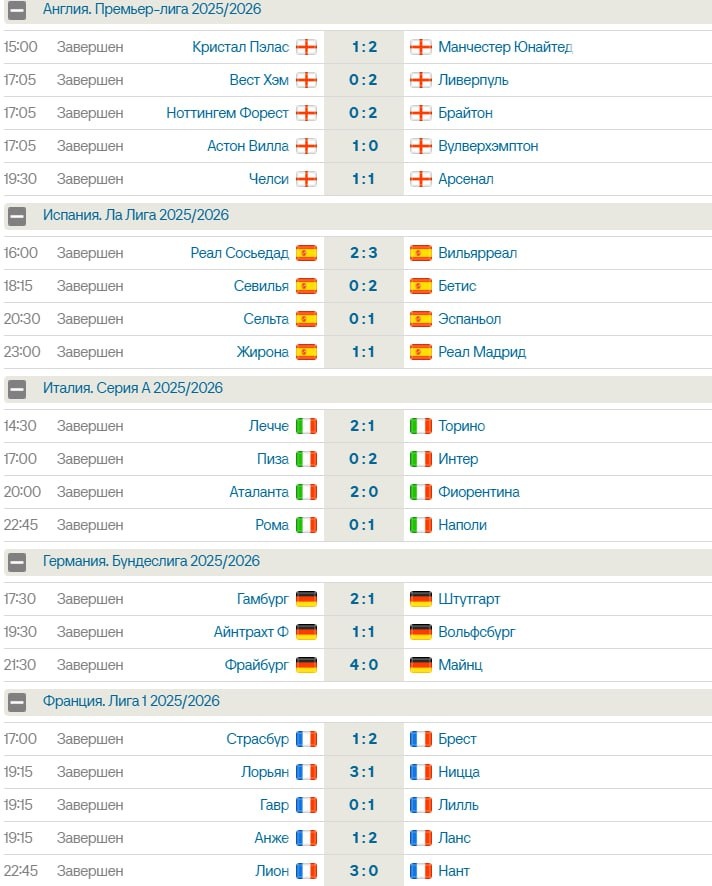Open Испания. Ла Лига 2025/2026 league title

[x=136, y=215]
